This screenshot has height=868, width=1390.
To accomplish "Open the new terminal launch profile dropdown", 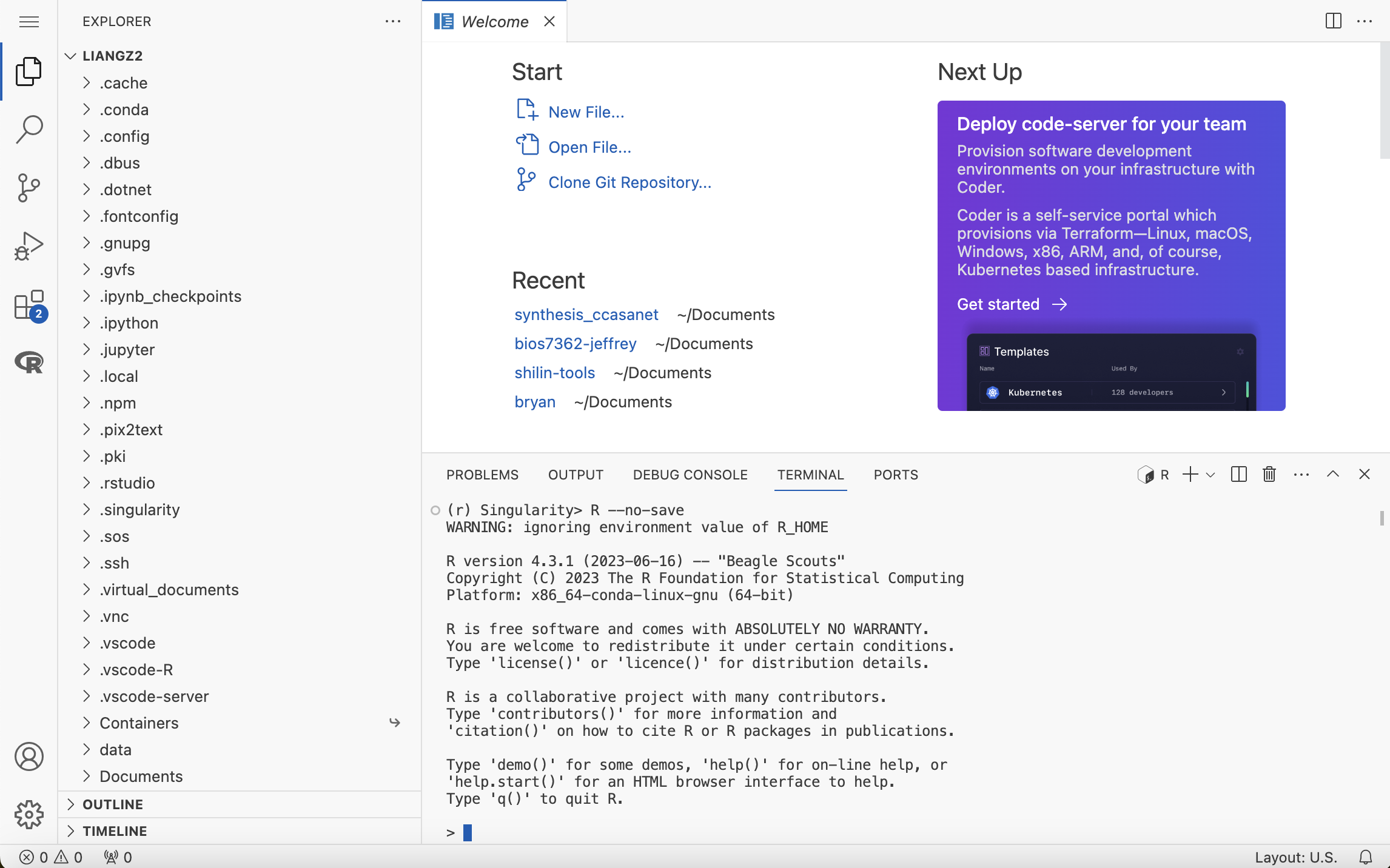I will pos(1210,475).
